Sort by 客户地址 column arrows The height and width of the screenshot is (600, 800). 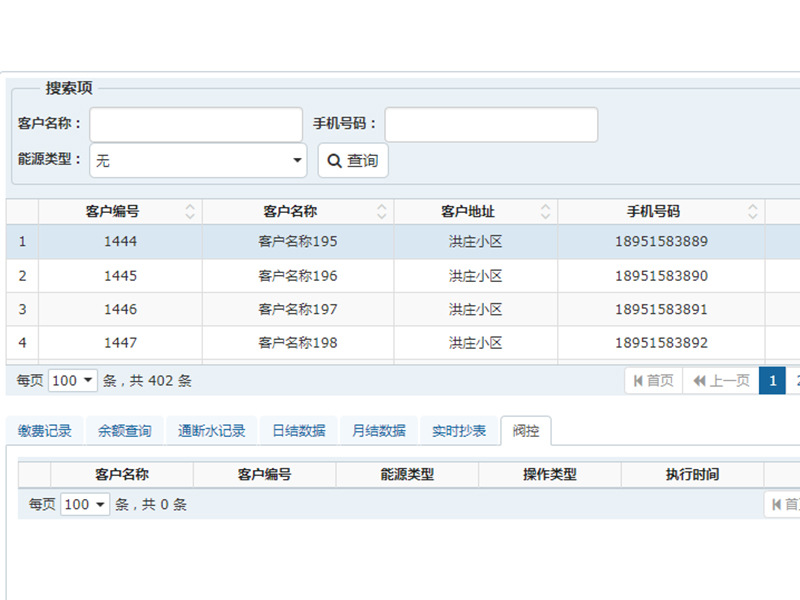[x=545, y=211]
